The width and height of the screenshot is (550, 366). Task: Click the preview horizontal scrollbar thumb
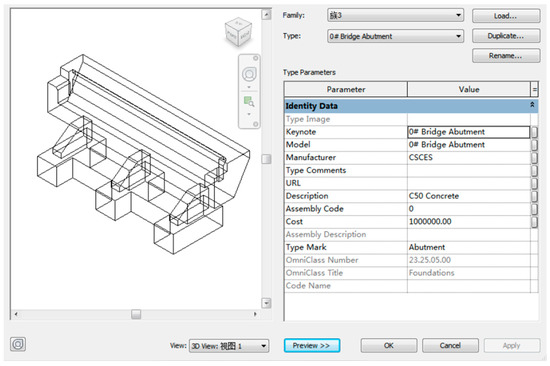[136, 314]
